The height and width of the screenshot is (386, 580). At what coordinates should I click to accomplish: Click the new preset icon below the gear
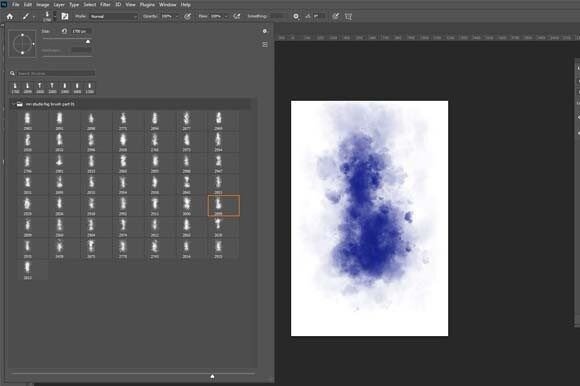click(265, 45)
